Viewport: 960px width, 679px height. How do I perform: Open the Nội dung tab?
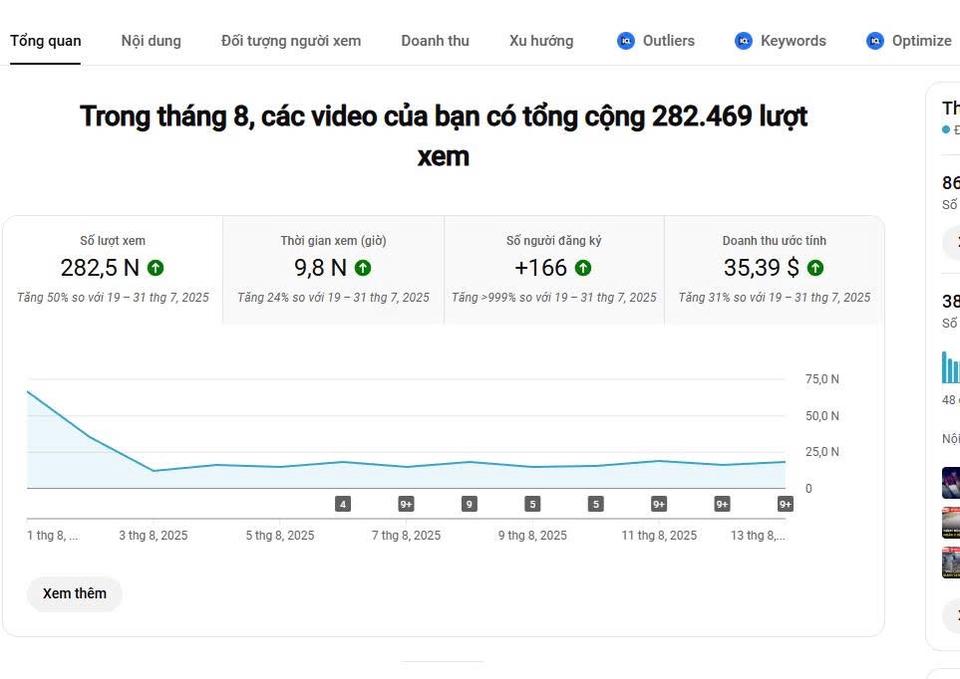(x=151, y=41)
